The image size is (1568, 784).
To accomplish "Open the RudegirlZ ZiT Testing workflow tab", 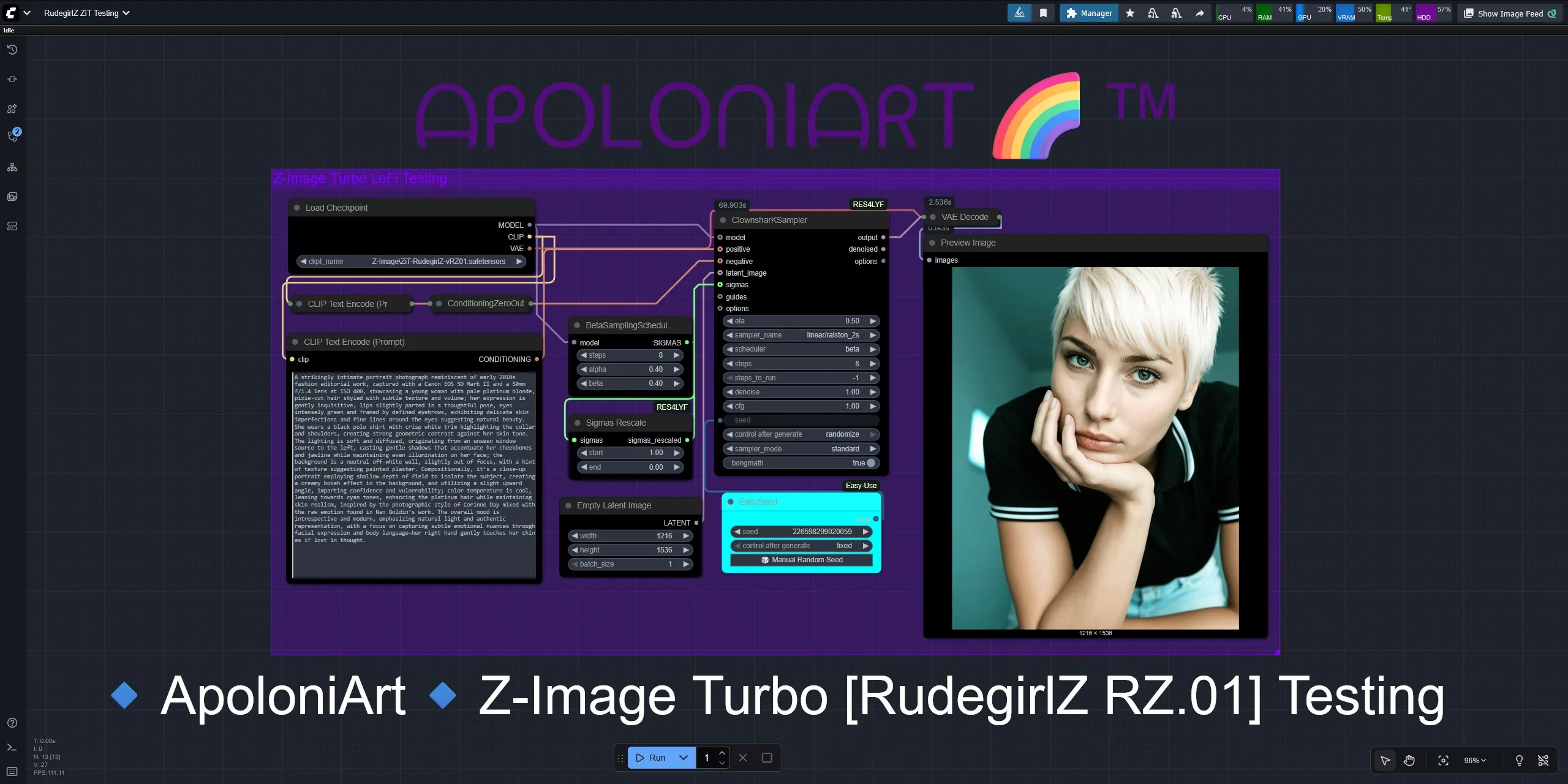I will pos(86,13).
